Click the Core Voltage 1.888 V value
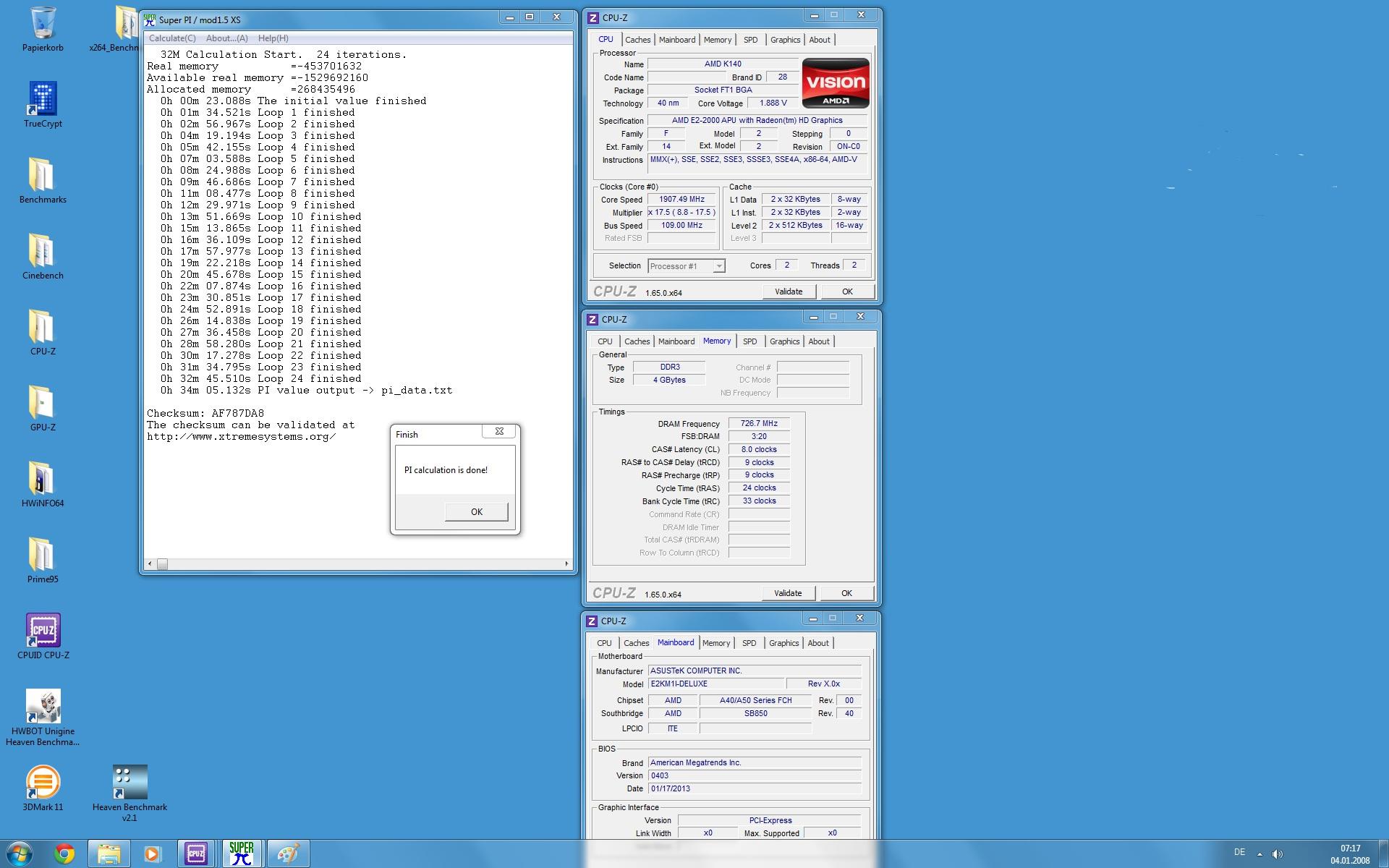The width and height of the screenshot is (1389, 868). pyautogui.click(x=773, y=103)
